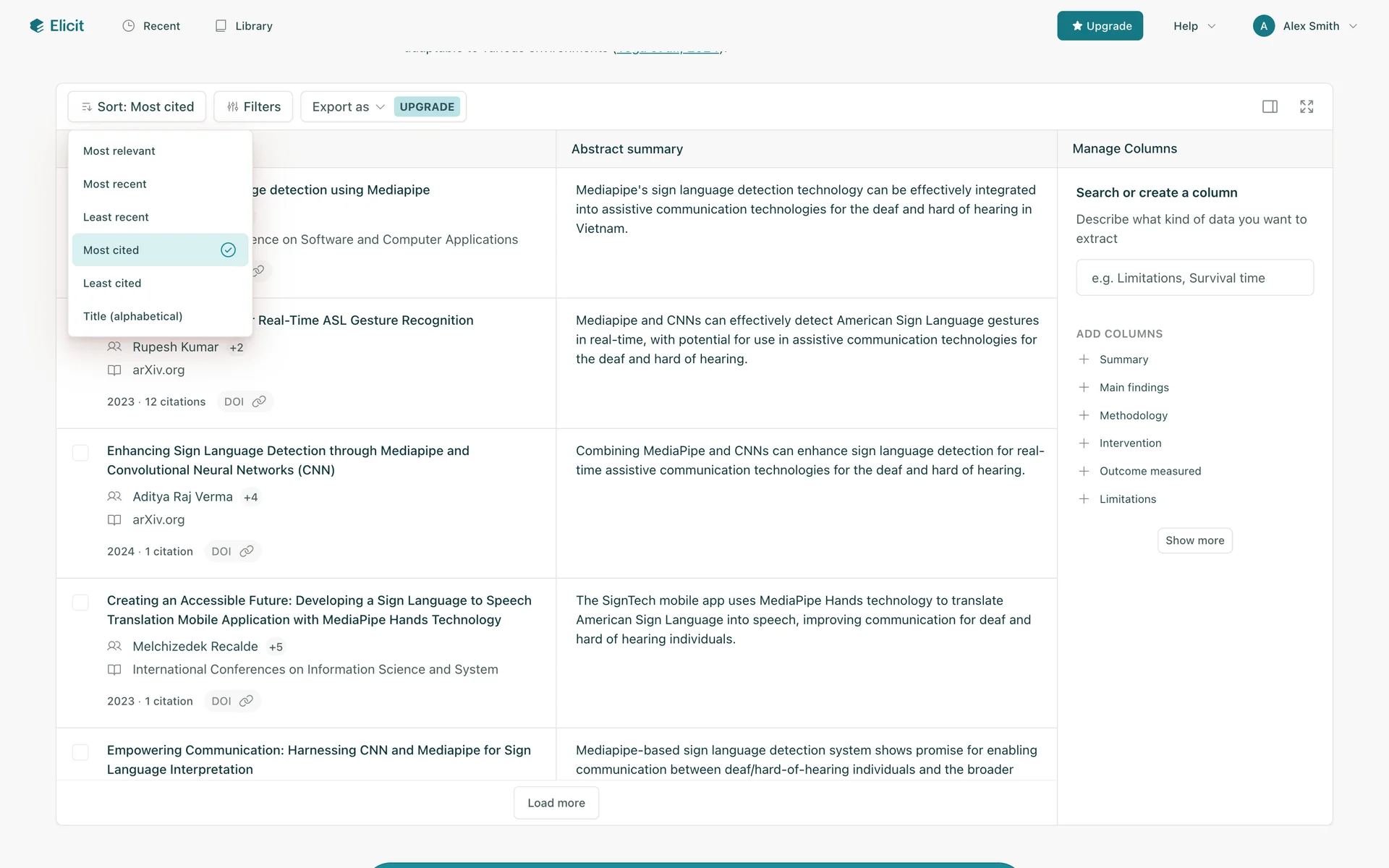
Task: Click the plus icon next to Summary
Action: [x=1084, y=359]
